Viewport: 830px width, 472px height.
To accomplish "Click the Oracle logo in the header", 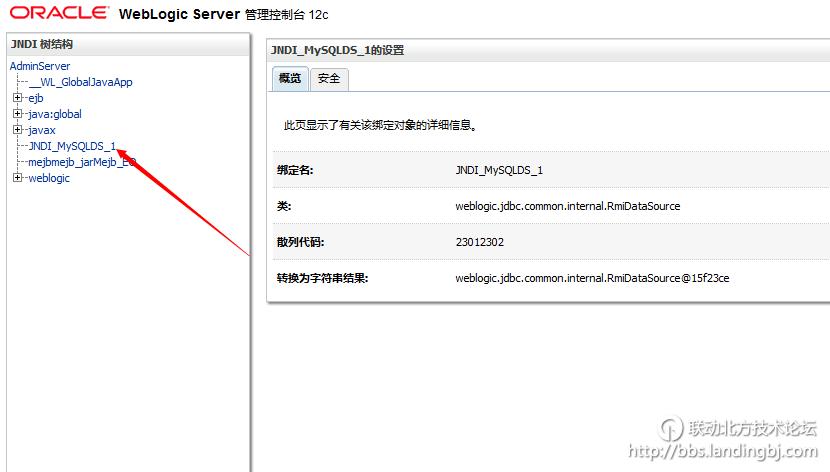I will [x=59, y=13].
